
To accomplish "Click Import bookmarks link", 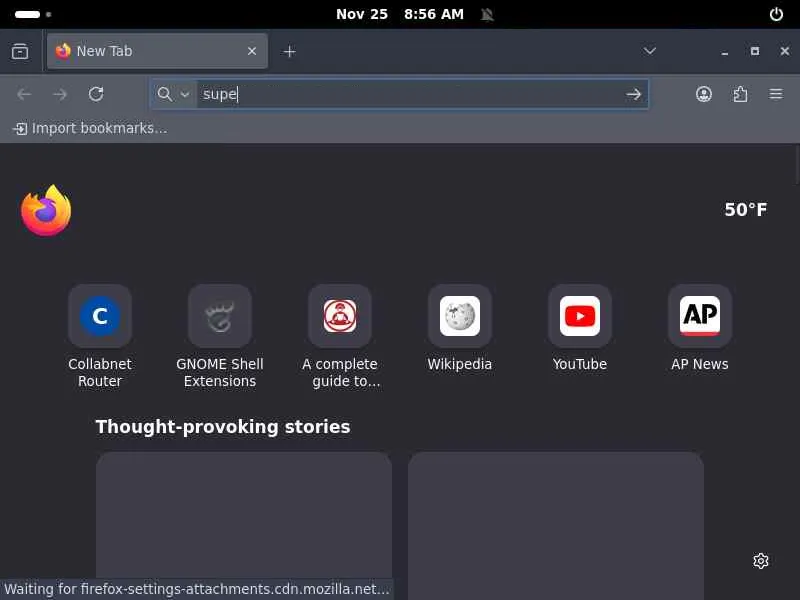I will click(90, 128).
